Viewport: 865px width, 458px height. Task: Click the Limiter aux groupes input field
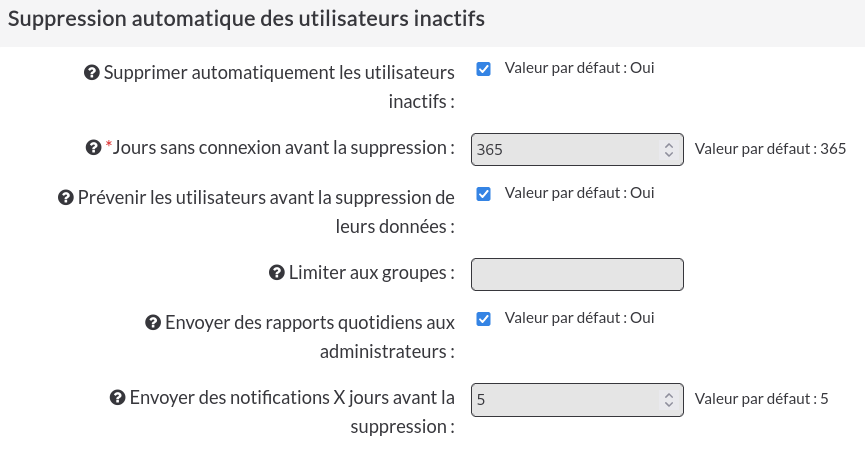coord(577,274)
